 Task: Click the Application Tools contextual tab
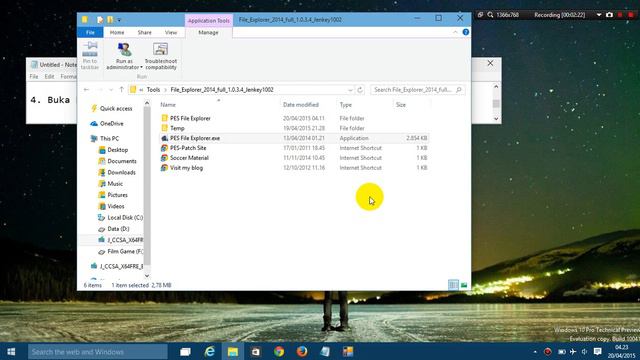pyautogui.click(x=209, y=20)
